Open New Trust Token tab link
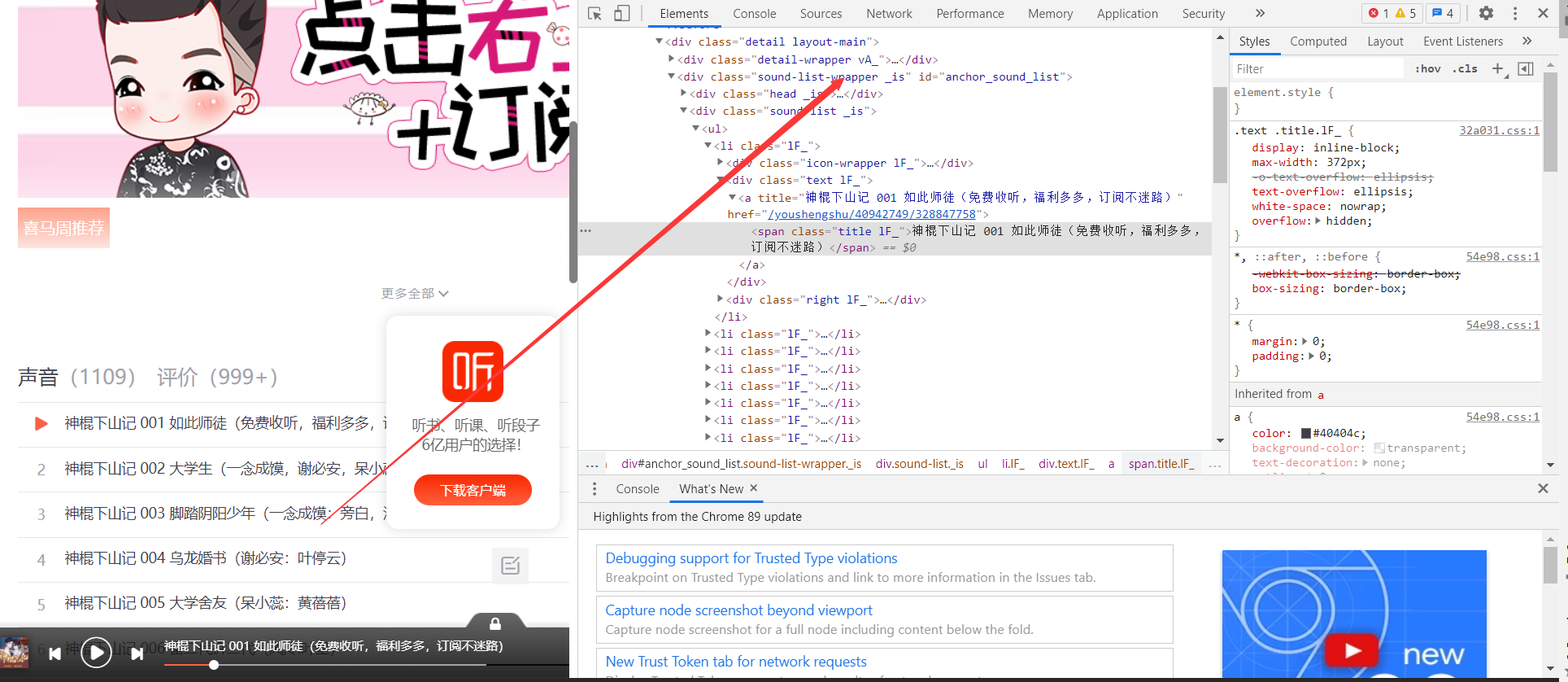 [x=736, y=662]
